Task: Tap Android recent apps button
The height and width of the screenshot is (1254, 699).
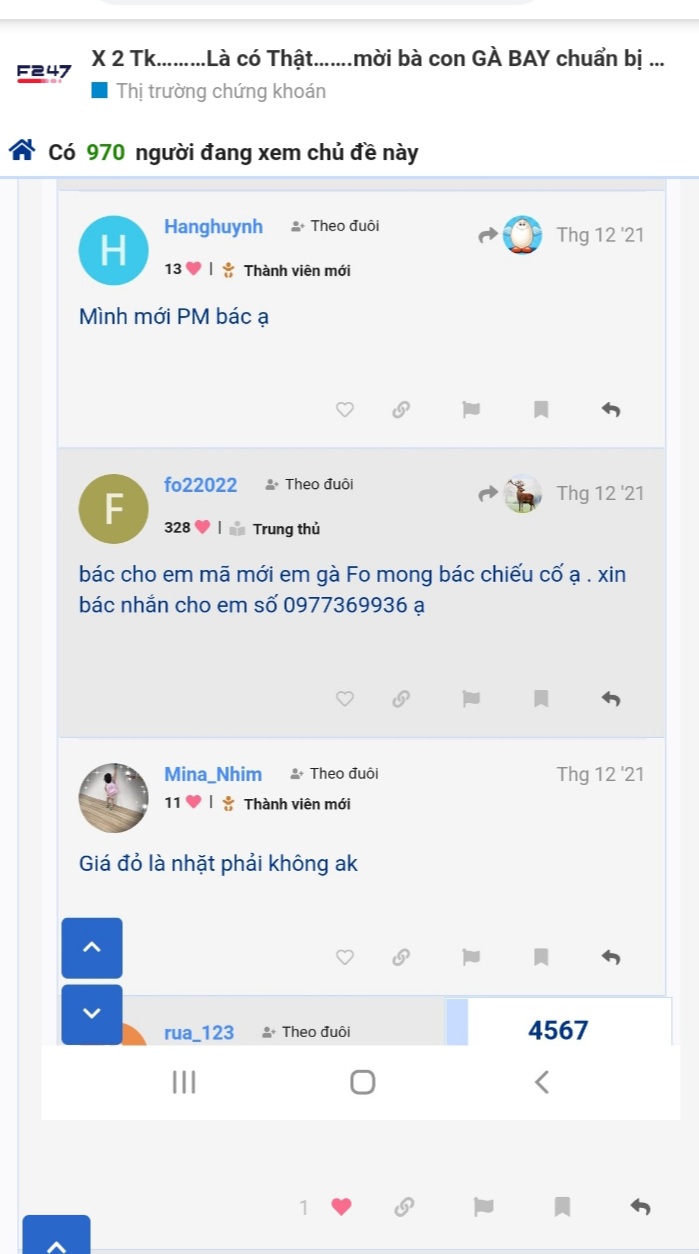Action: pos(183,1082)
